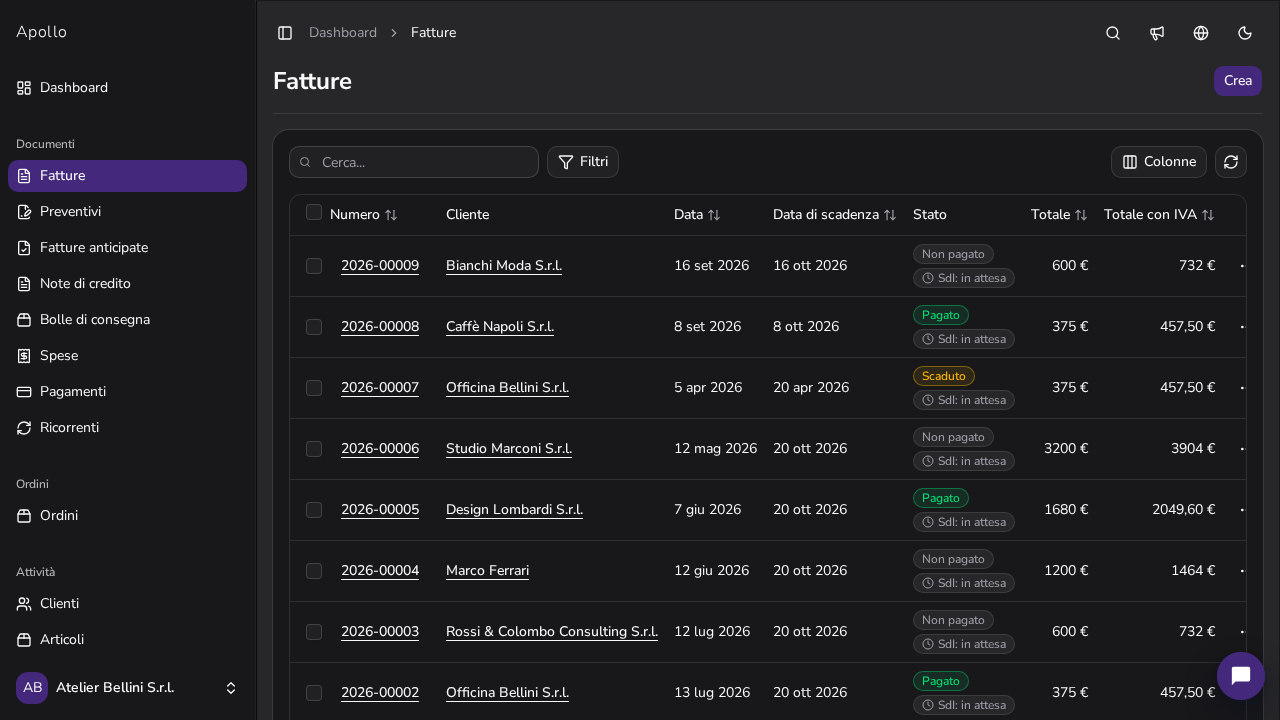
Task: Open Spese in the sidebar
Action: pyautogui.click(x=127, y=356)
